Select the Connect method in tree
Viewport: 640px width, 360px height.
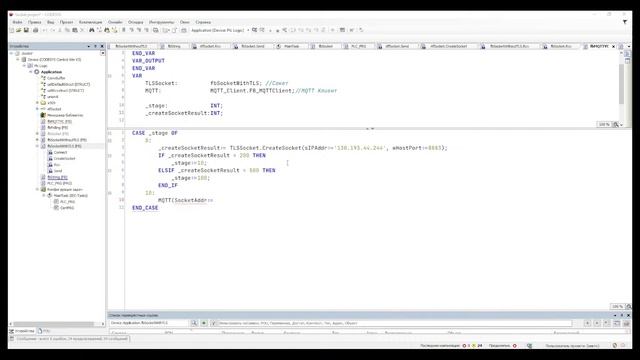tap(60, 152)
